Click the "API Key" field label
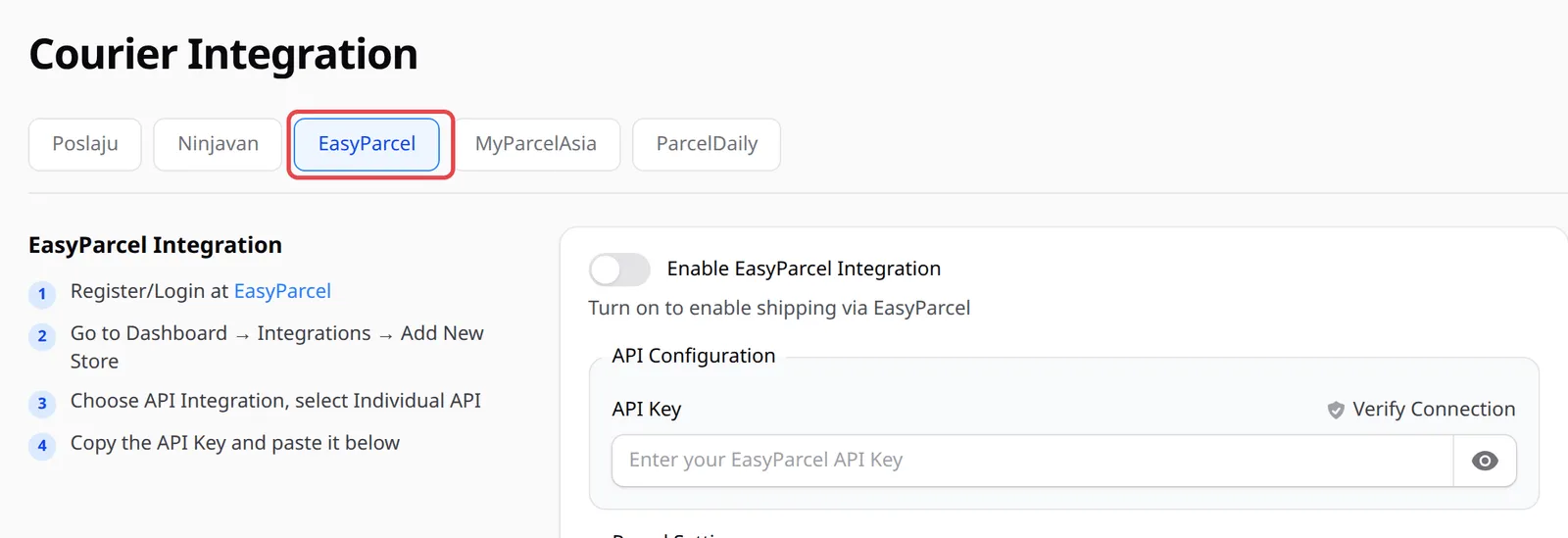Image resolution: width=1568 pixels, height=538 pixels. [647, 410]
